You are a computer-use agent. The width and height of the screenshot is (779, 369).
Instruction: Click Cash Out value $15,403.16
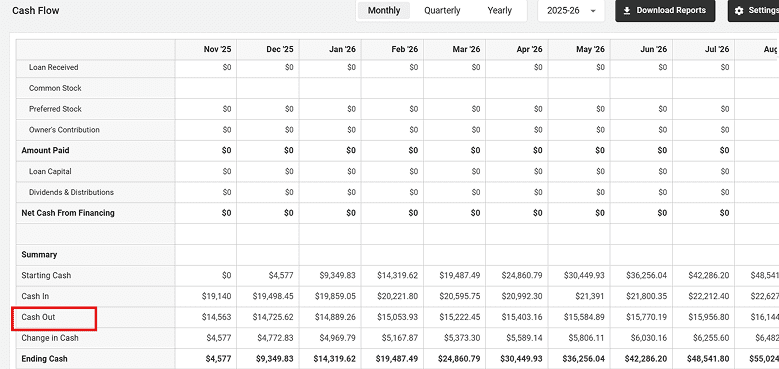tap(522, 317)
